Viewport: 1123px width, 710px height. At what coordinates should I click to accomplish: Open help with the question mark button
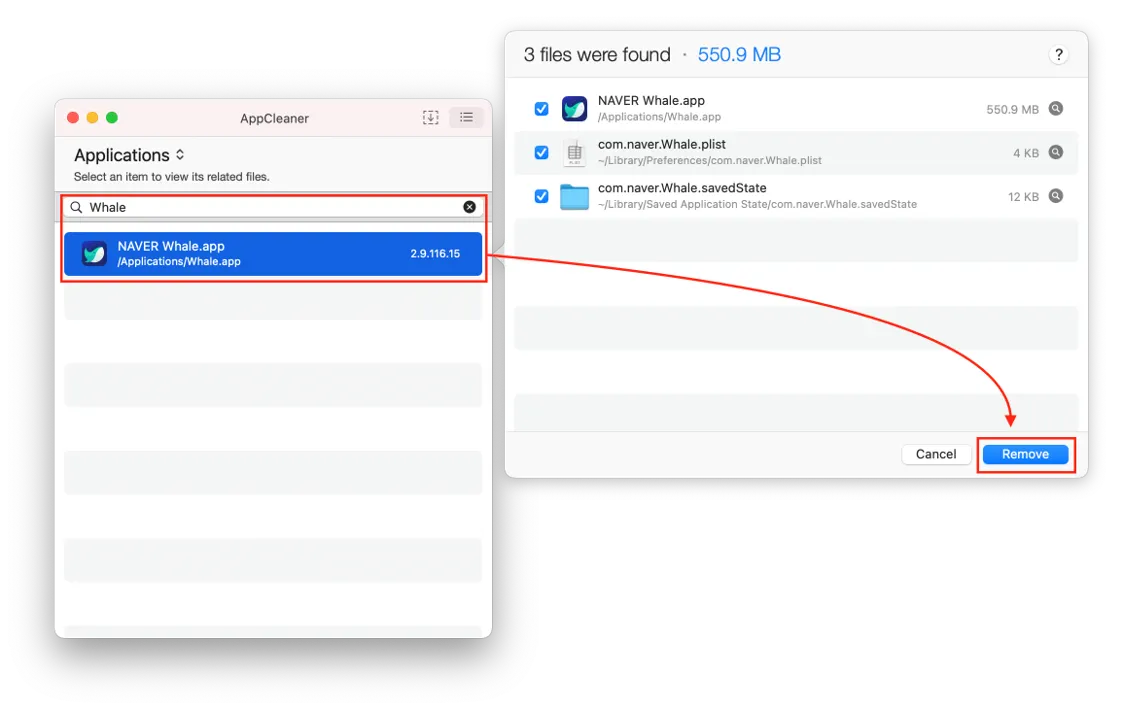(x=1059, y=54)
